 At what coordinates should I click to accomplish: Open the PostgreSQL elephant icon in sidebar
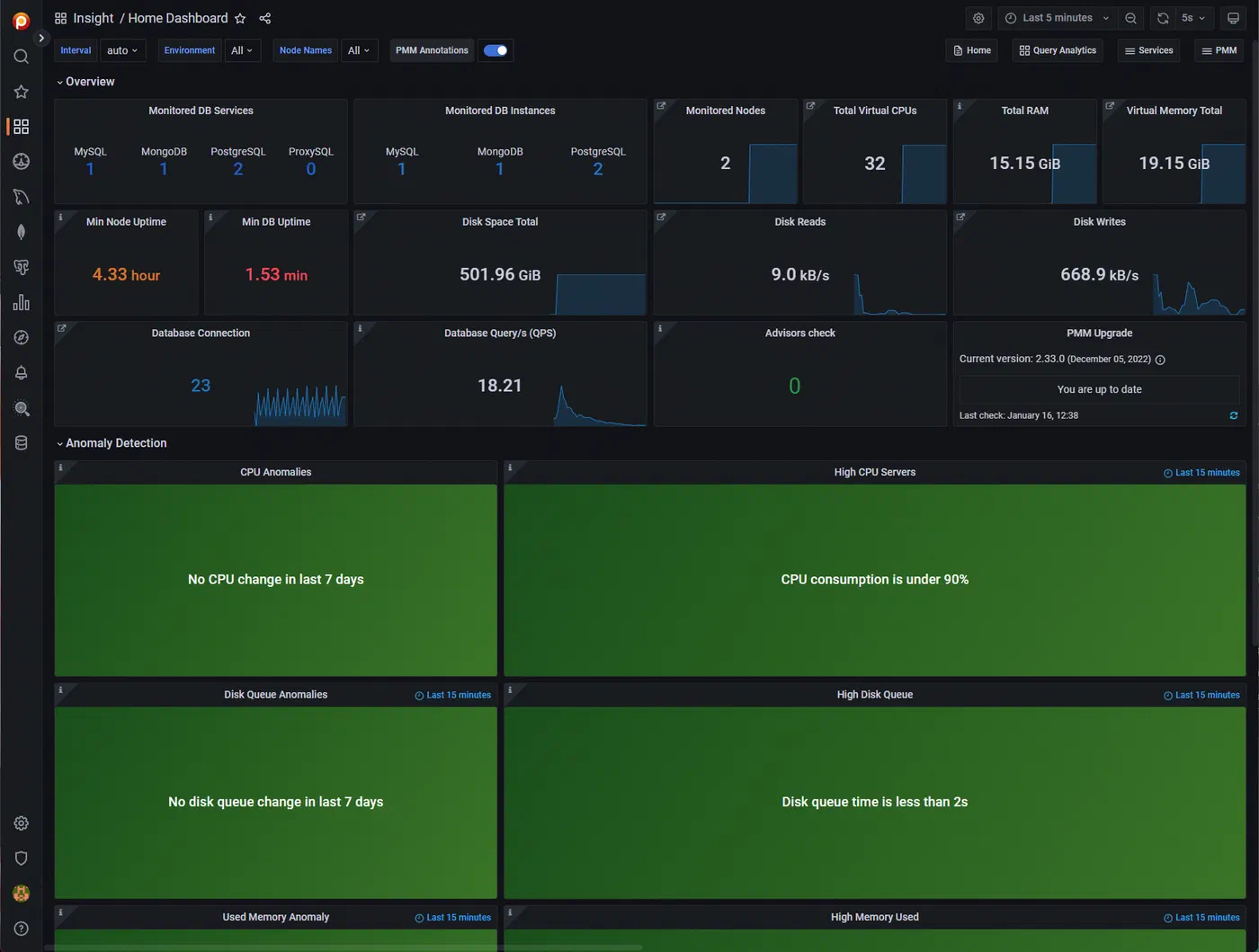point(21,267)
